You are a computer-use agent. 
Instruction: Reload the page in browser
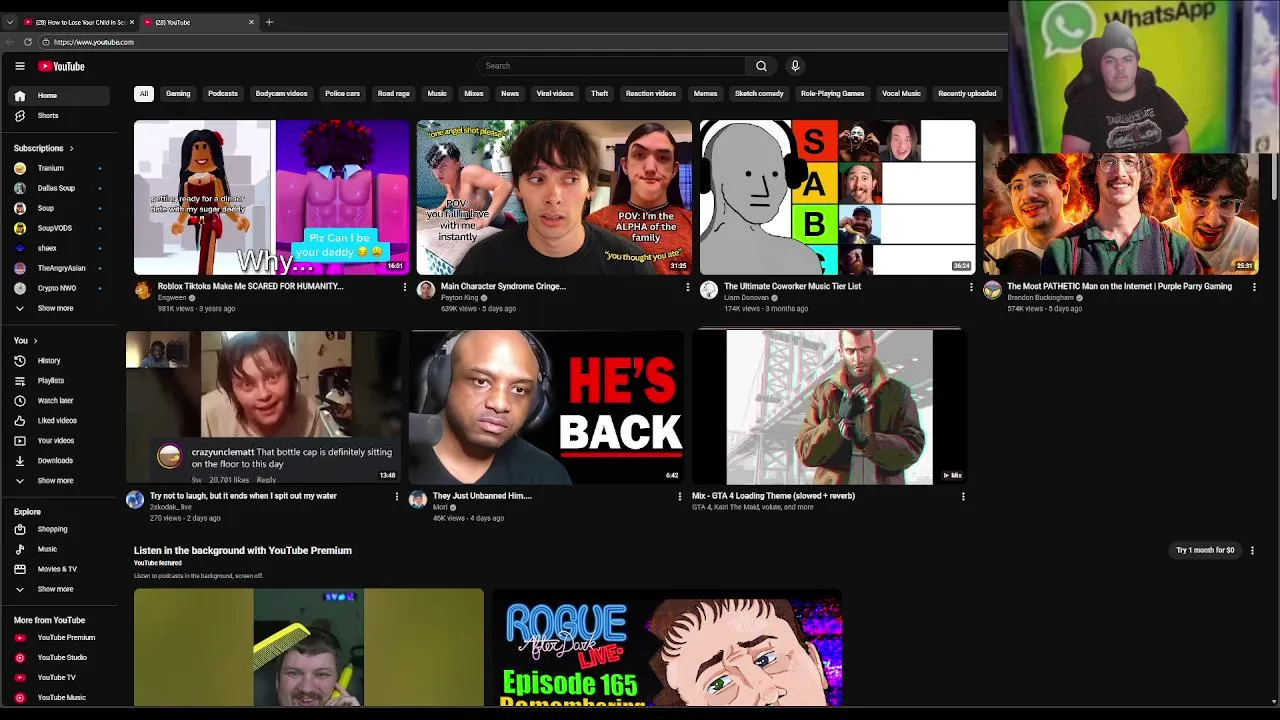click(28, 42)
